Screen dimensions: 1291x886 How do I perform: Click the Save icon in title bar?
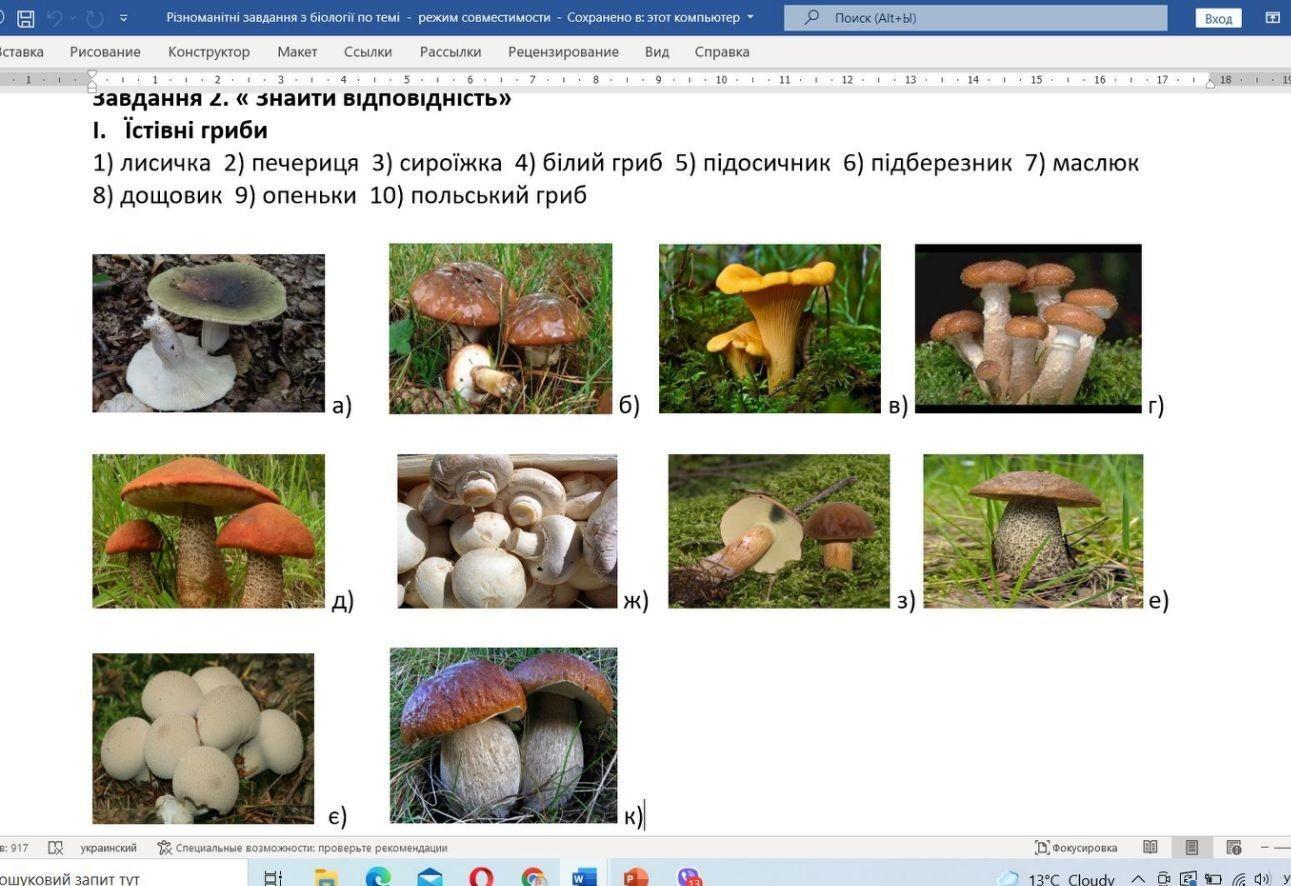click(26, 18)
